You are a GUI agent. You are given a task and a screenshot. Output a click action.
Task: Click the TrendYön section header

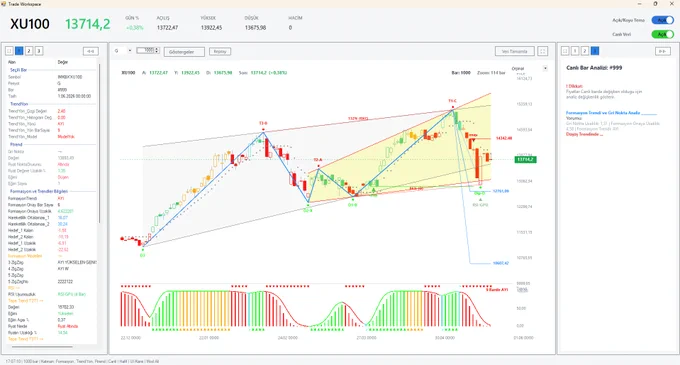click(19, 104)
